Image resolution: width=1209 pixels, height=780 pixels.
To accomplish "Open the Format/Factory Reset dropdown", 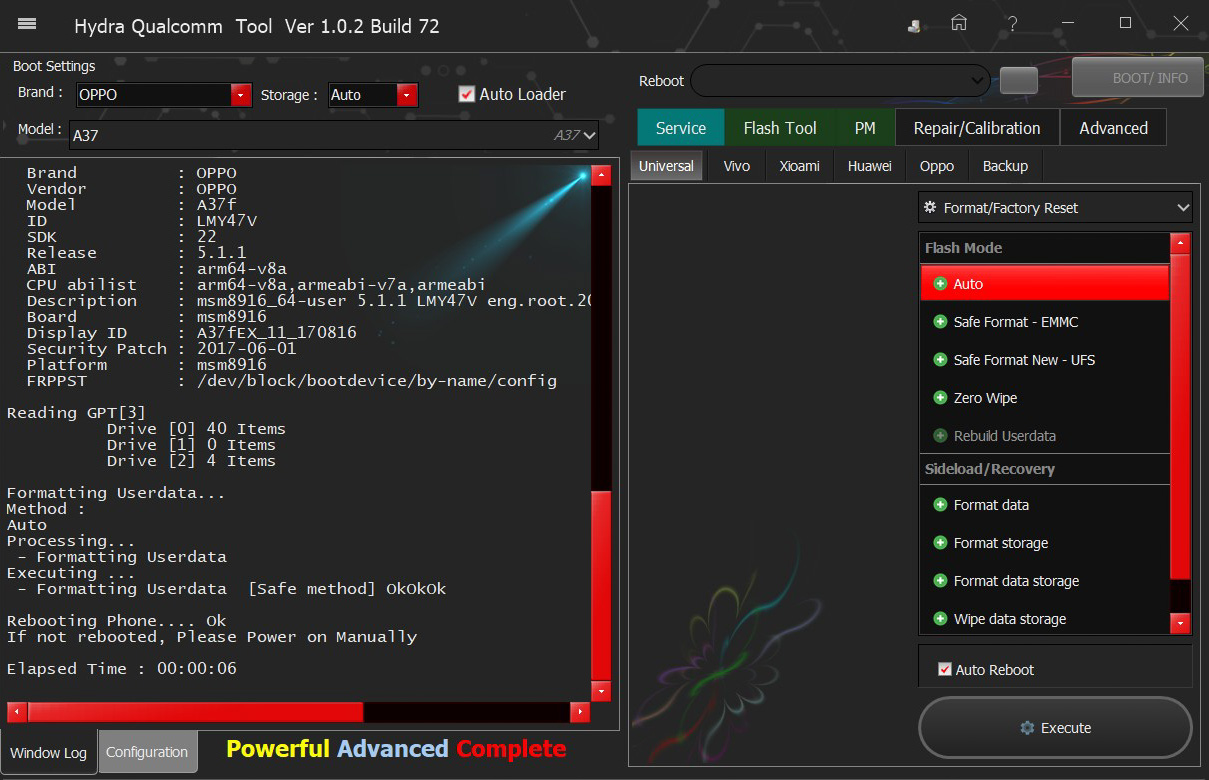I will (1056, 208).
